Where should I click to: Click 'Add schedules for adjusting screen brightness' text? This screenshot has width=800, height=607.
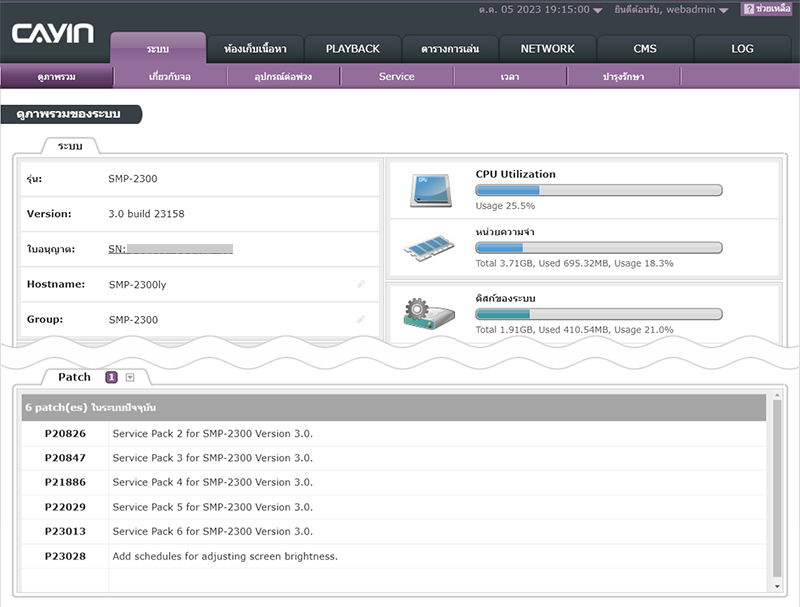pos(225,556)
